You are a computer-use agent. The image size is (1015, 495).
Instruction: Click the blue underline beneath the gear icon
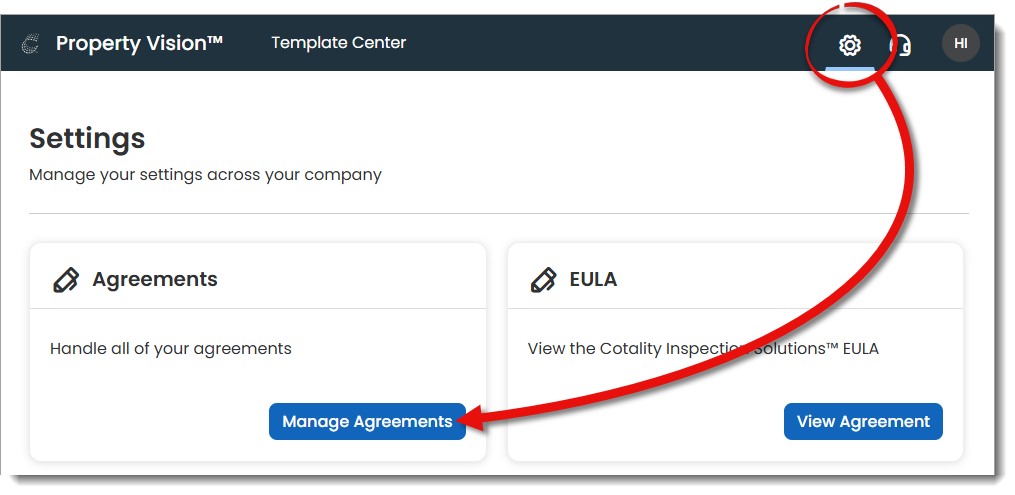pyautogui.click(x=850, y=68)
